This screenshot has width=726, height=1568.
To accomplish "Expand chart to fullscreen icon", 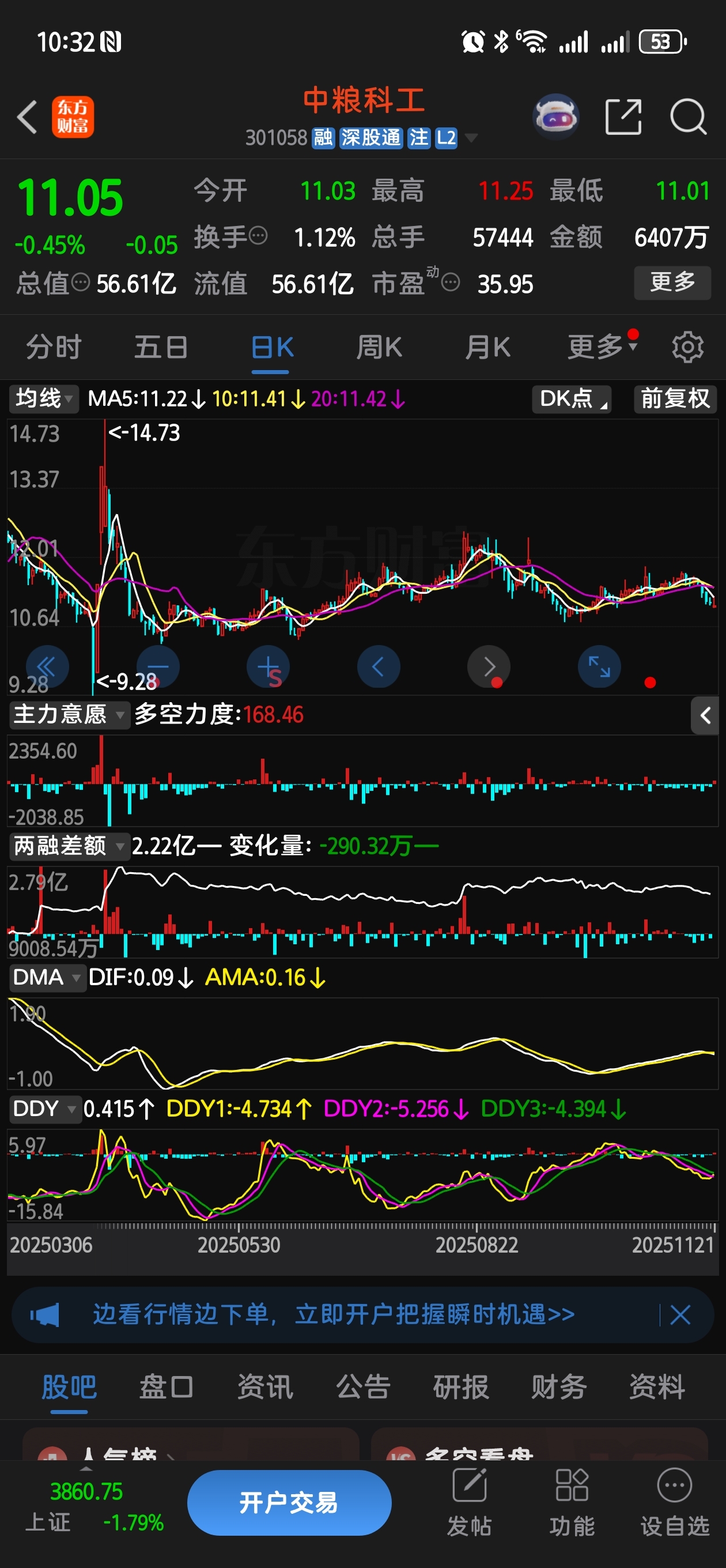I will (x=599, y=666).
